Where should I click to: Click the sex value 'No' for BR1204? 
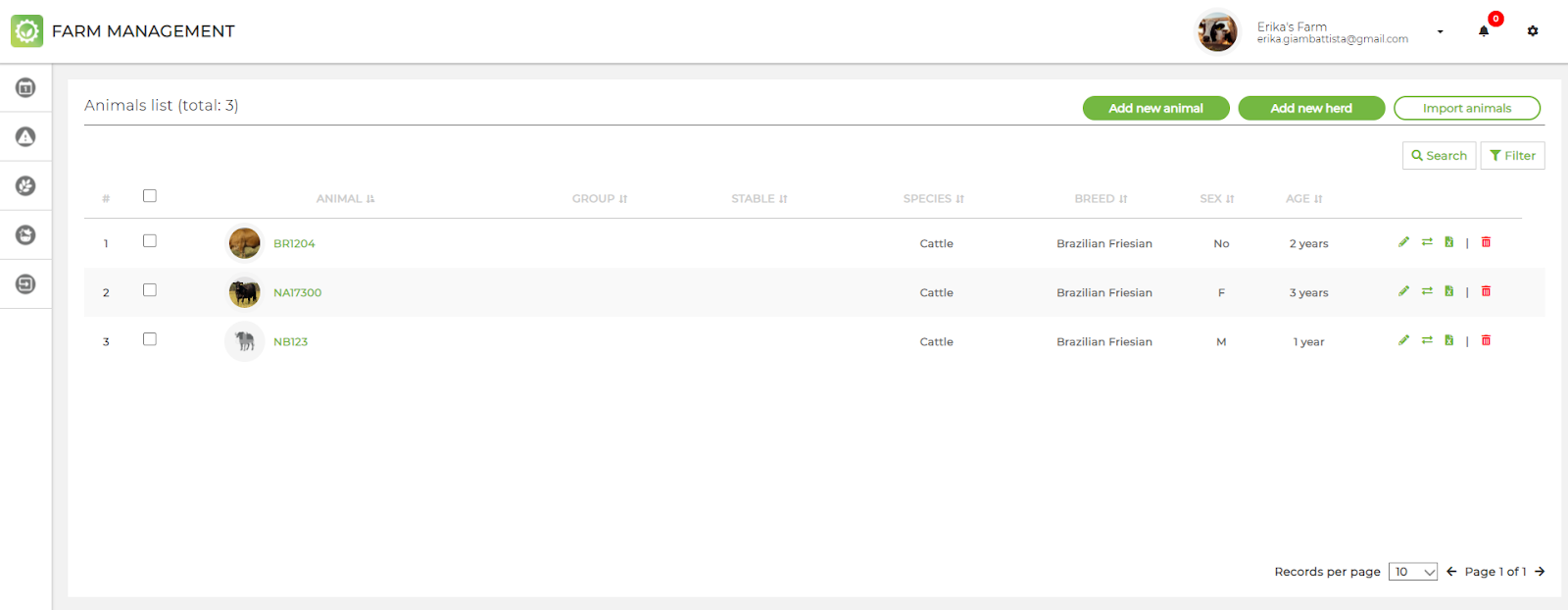tap(1221, 244)
